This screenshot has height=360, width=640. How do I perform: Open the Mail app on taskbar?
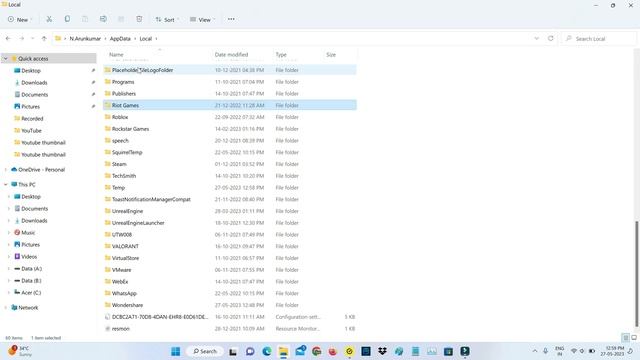(x=300, y=351)
